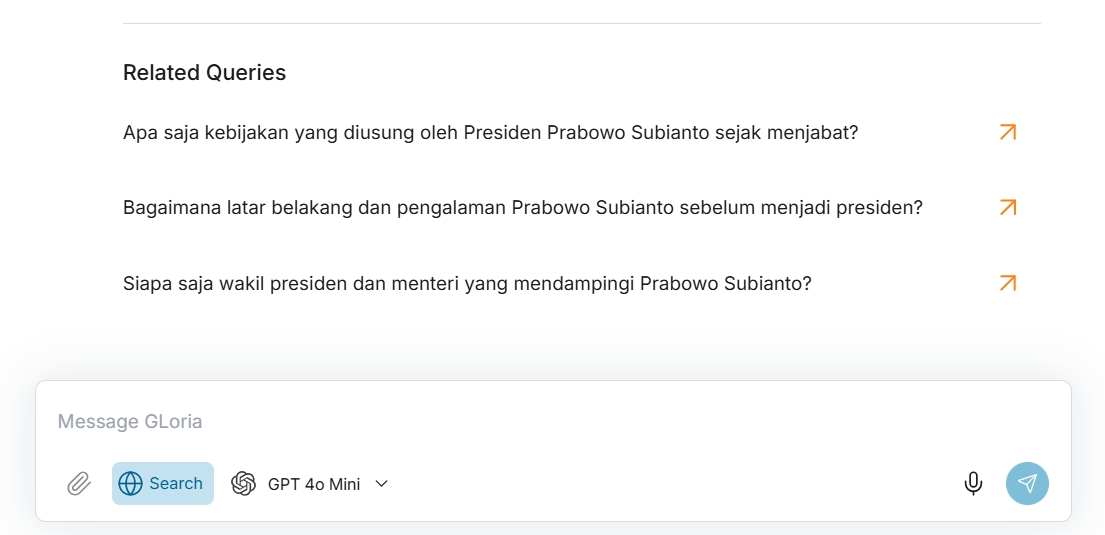Click the divider line above Related Queries
1105x535 pixels.
581,23
